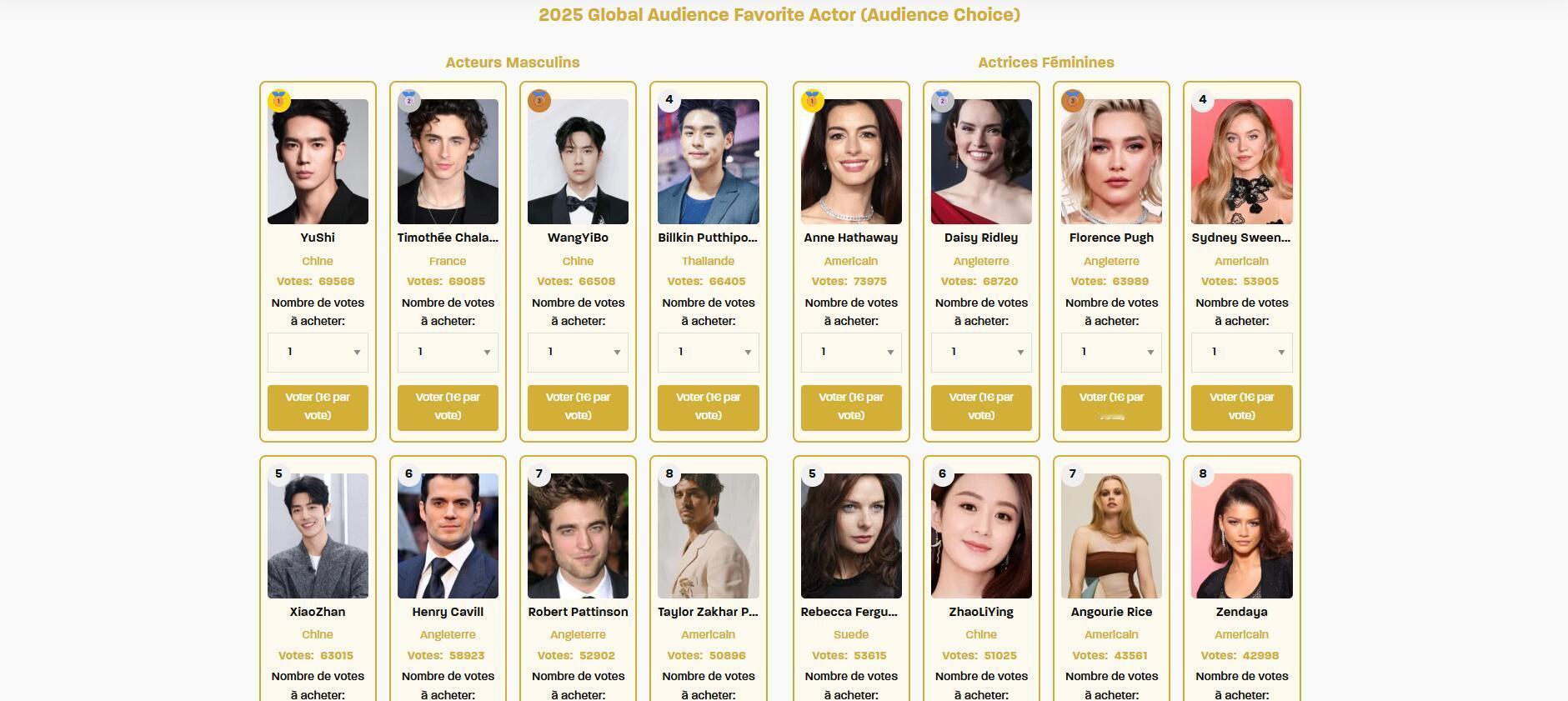The height and width of the screenshot is (701, 1568).
Task: Click the silver medal badge on Timothée Chalamet's card
Action: 409,101
